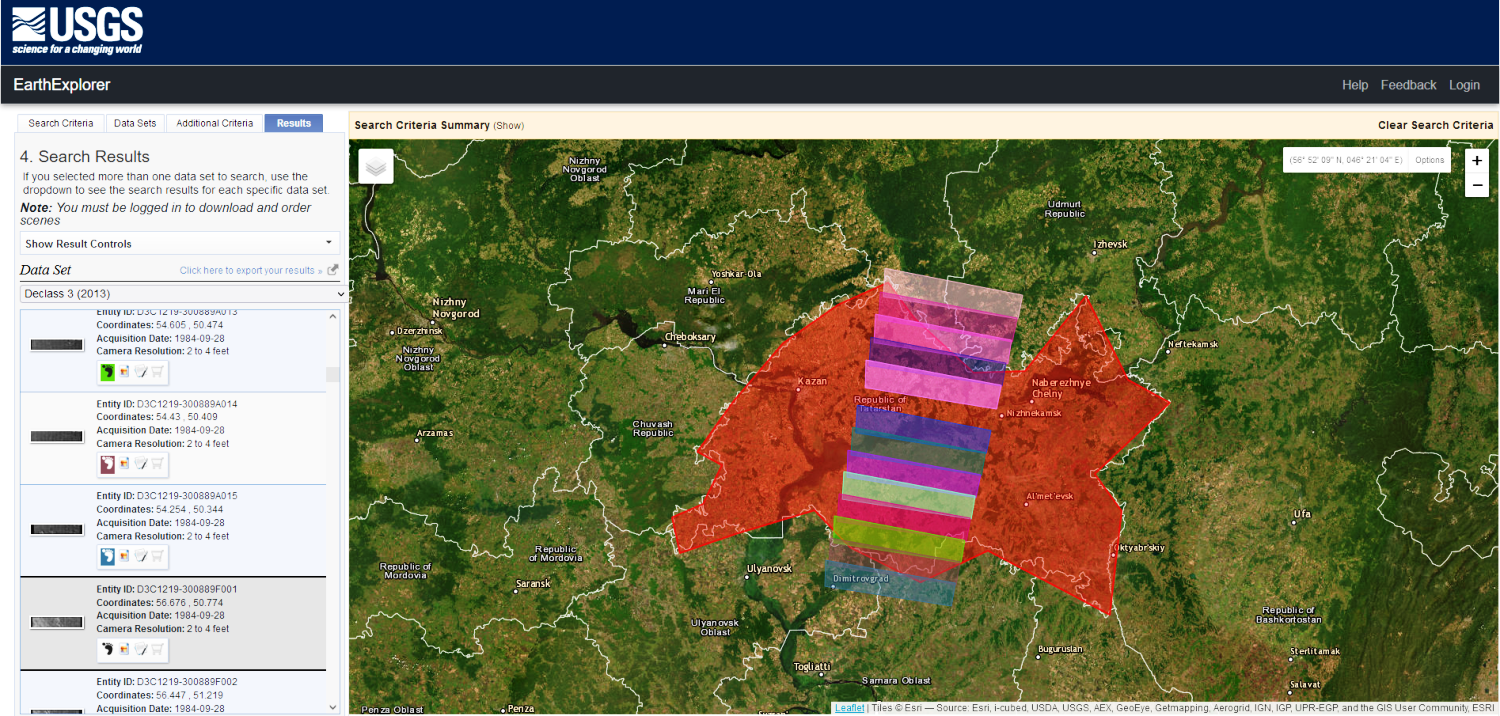Click order cart icon for scene D3C1219-300889F001

(x=157, y=650)
